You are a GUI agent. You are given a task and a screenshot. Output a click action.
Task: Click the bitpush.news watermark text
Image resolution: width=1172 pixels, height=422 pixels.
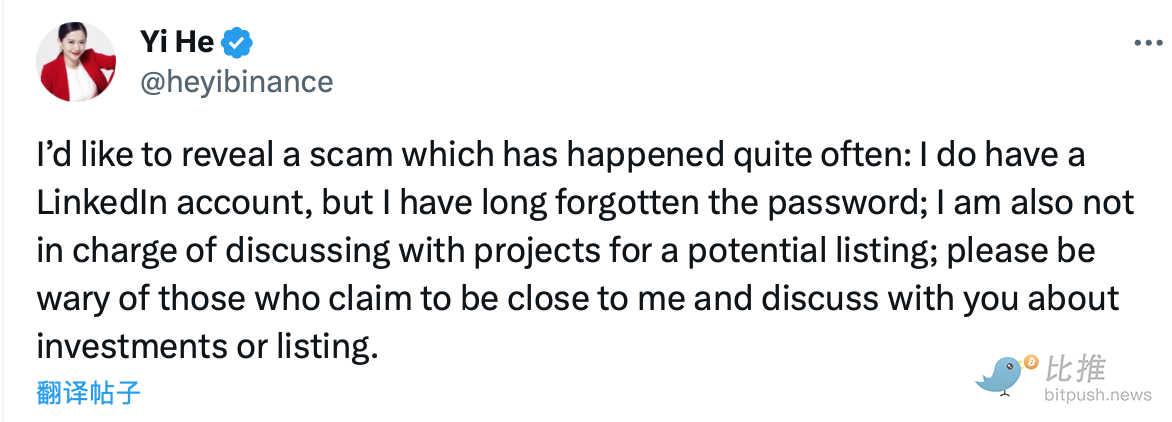click(1098, 396)
